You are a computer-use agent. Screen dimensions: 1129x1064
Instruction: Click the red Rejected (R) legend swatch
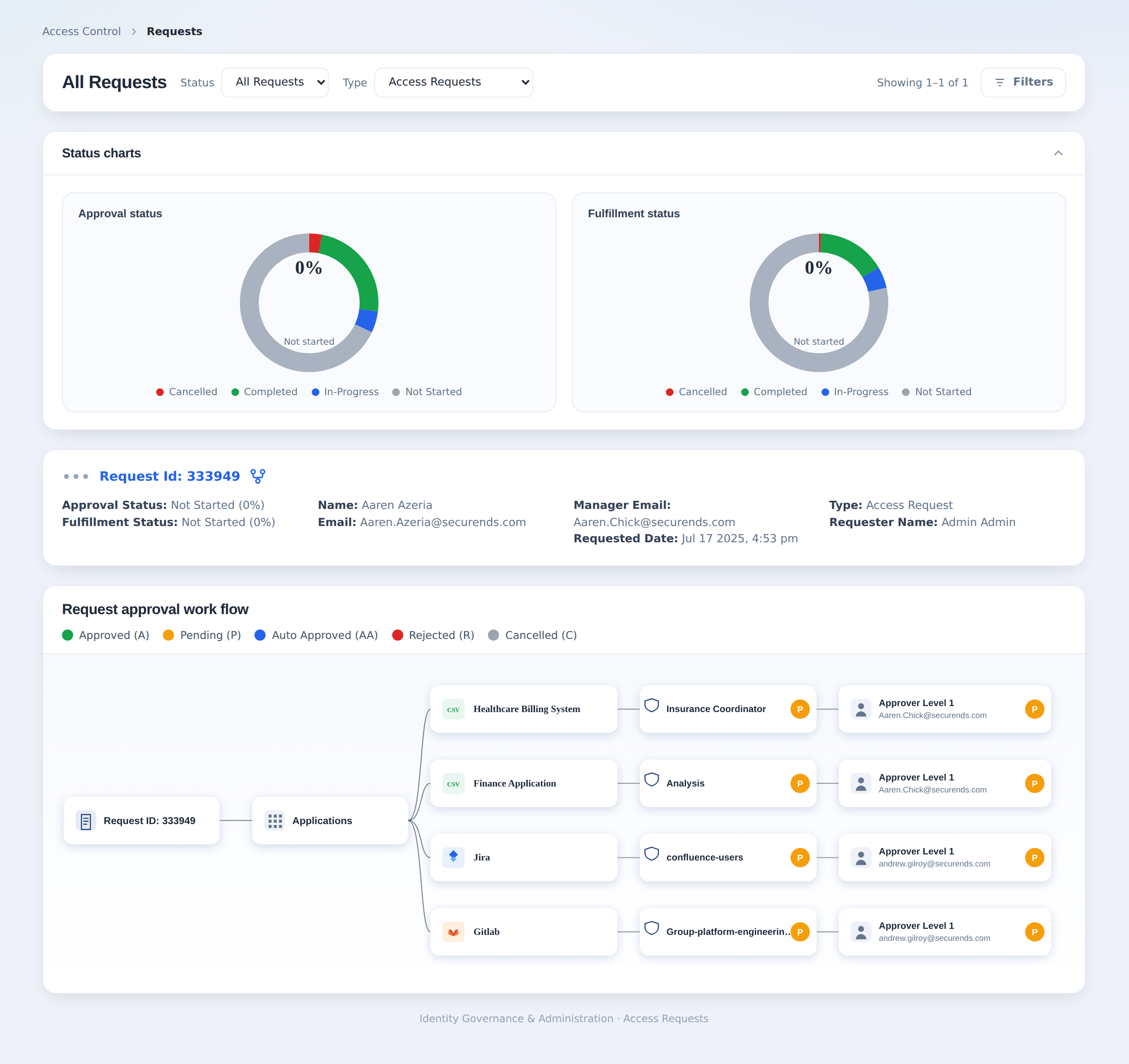coord(398,635)
